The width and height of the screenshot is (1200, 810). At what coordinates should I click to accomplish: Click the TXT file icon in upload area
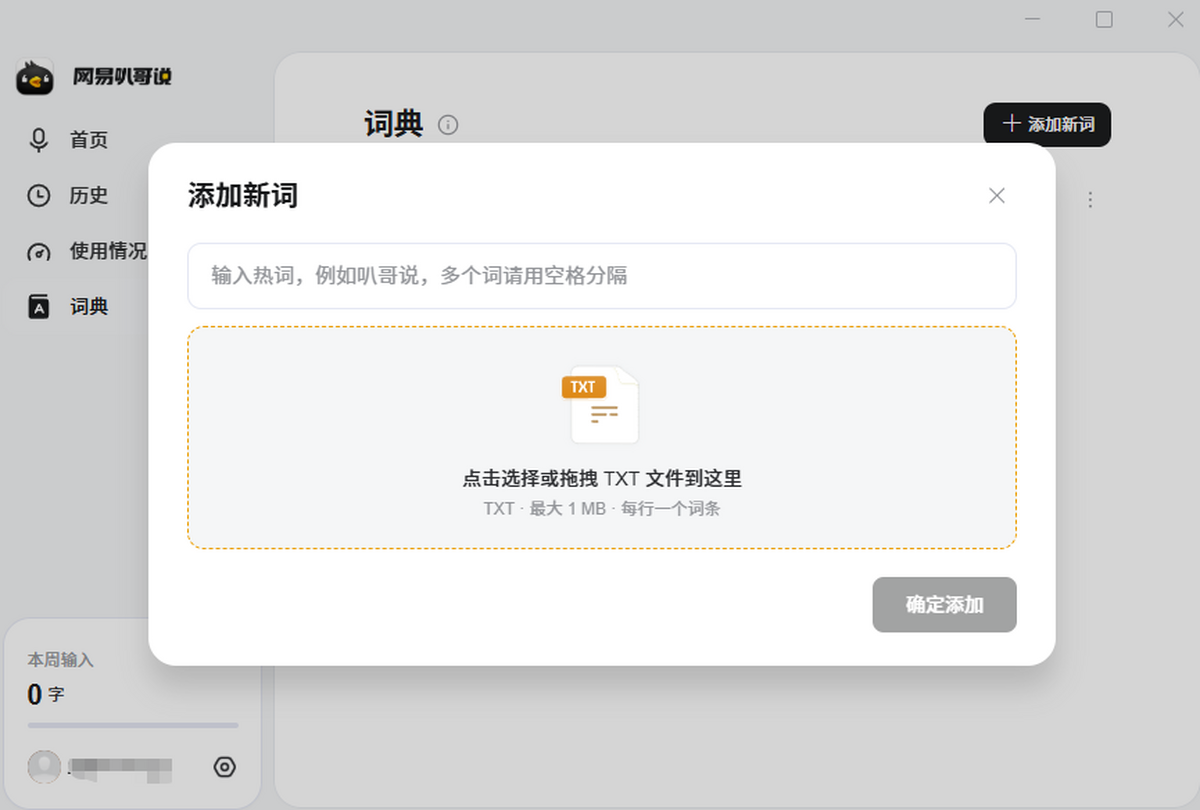601,404
